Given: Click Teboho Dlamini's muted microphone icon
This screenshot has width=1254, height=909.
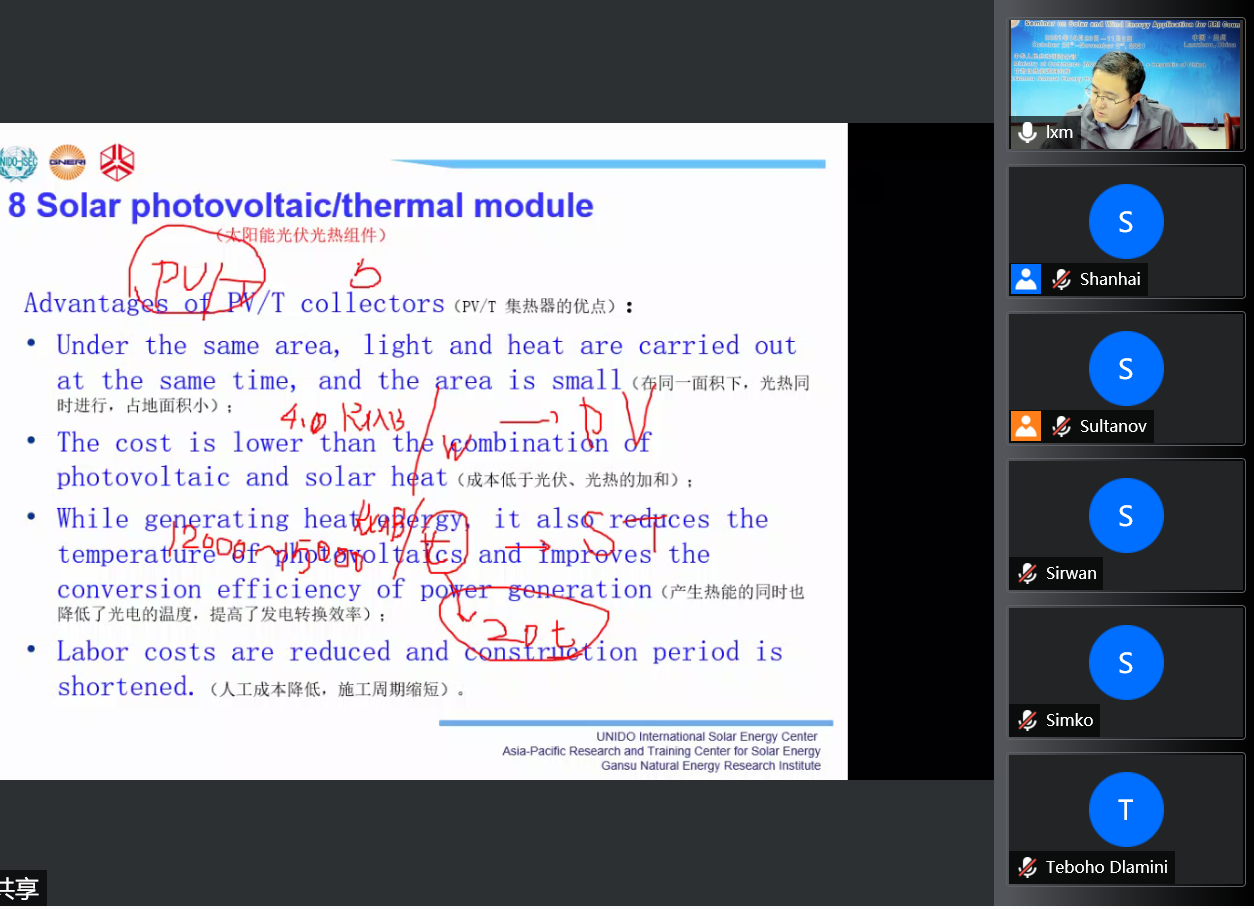Looking at the screenshot, I should point(1027,867).
